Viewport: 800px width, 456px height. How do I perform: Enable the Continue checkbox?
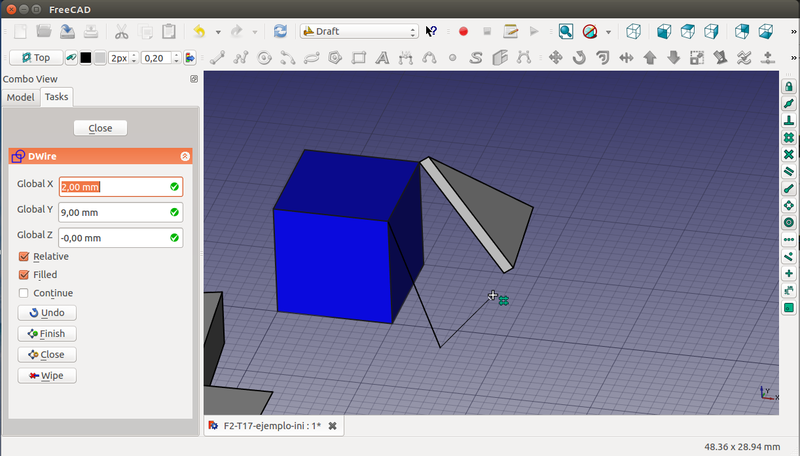(x=24, y=293)
